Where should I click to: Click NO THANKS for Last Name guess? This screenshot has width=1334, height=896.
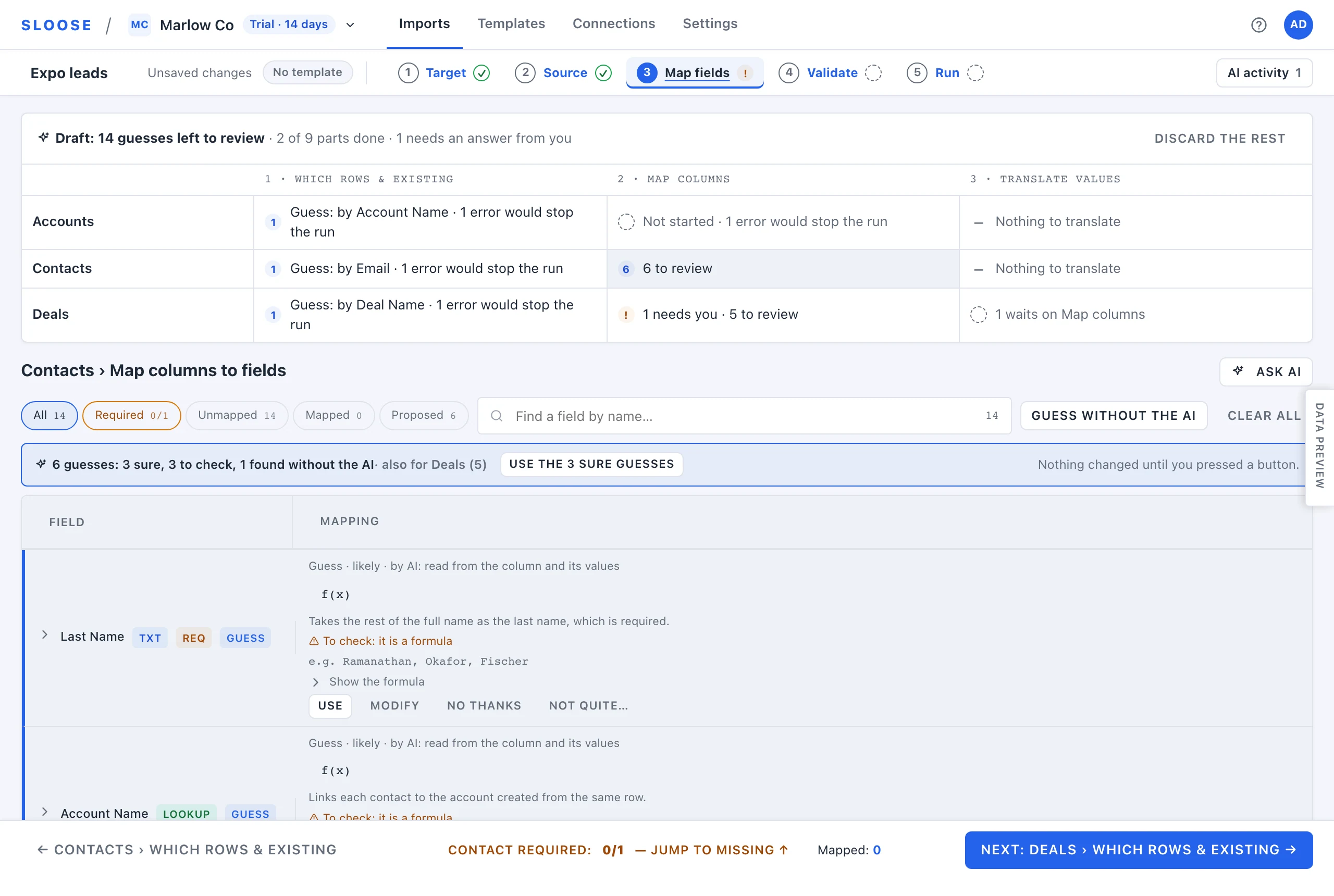[x=484, y=706]
